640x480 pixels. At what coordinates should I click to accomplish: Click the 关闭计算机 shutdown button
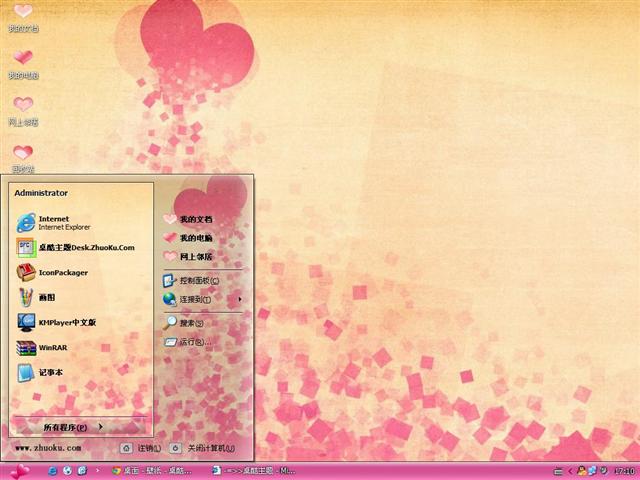coord(203,448)
